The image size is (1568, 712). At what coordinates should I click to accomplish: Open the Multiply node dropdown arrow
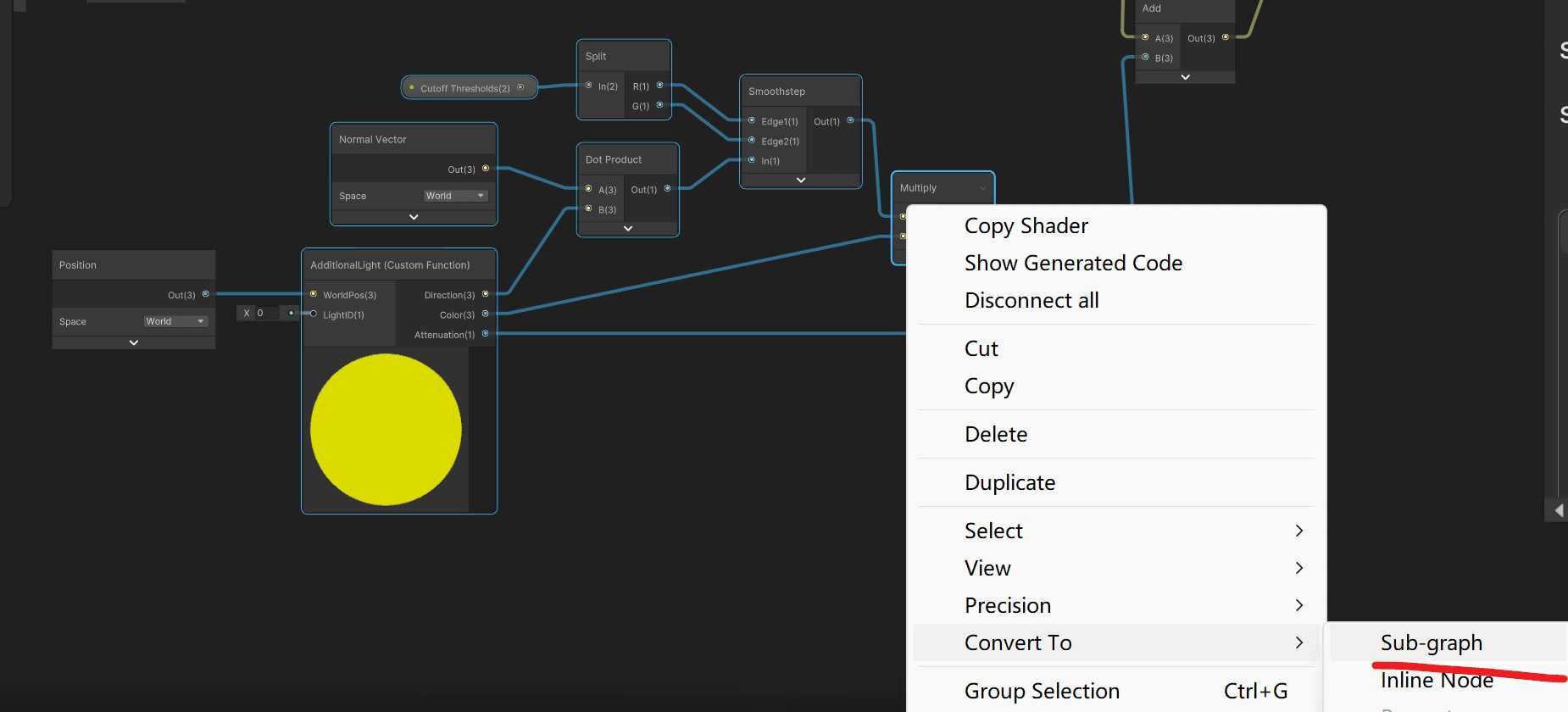[x=982, y=188]
